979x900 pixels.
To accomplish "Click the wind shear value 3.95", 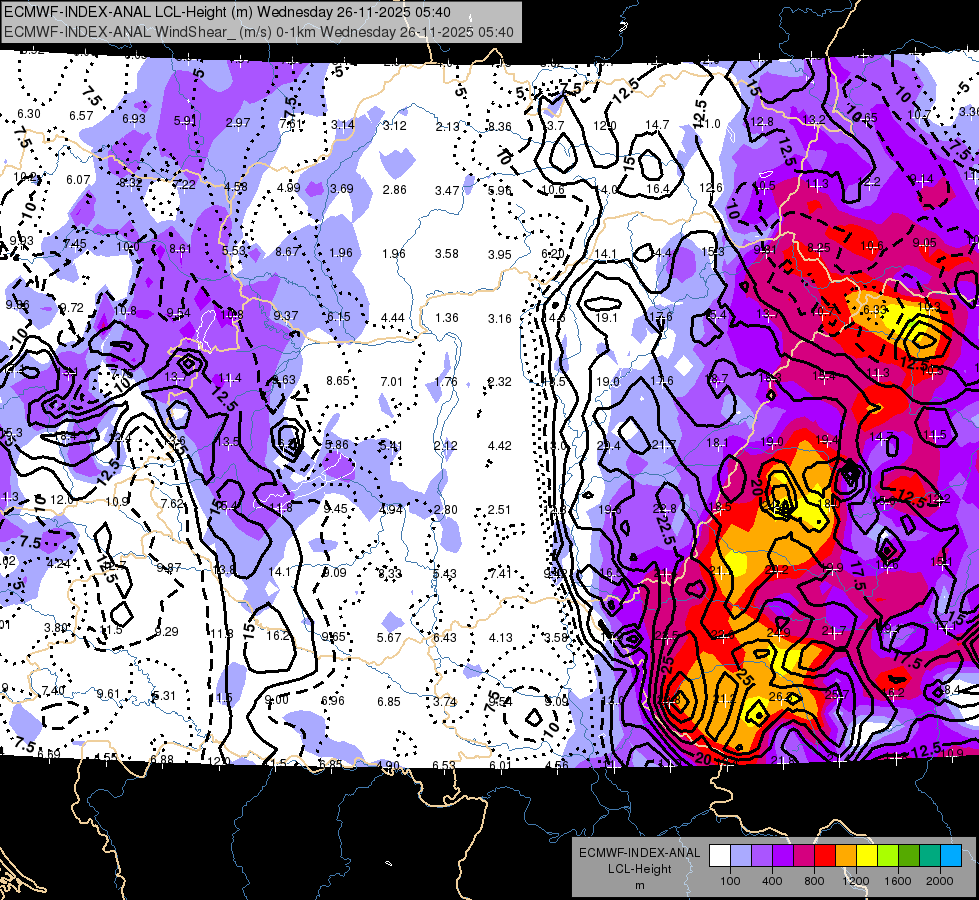I will 499,254.
